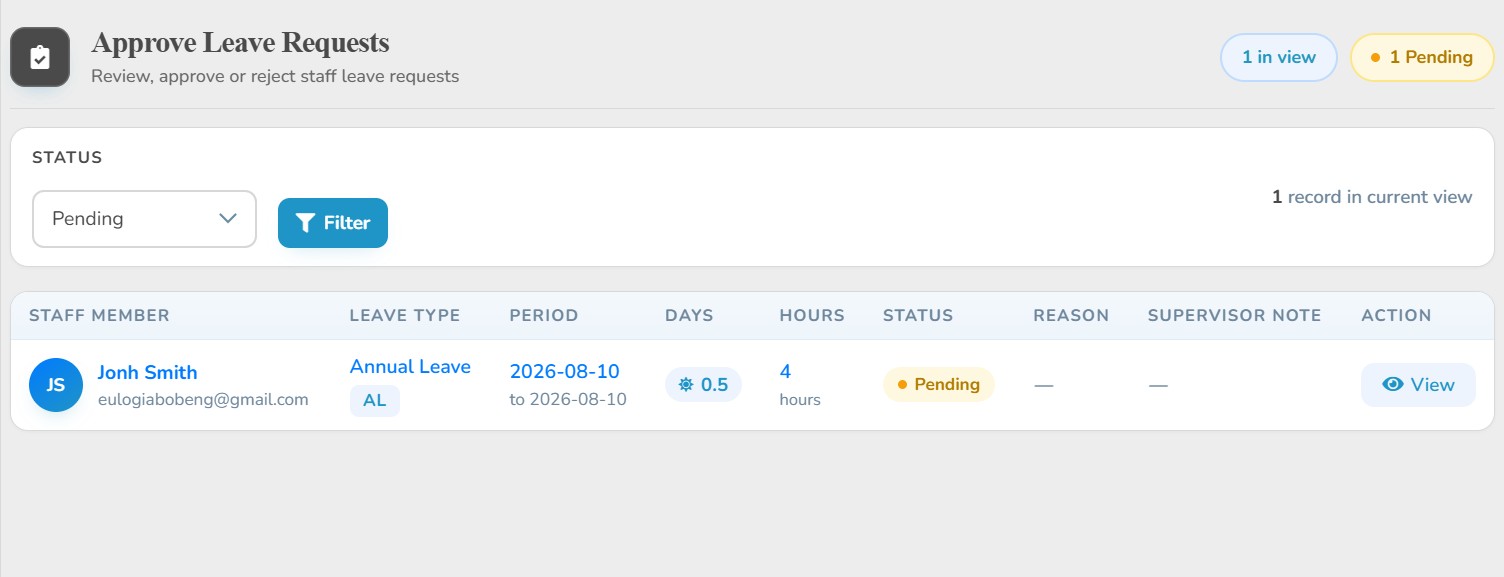The height and width of the screenshot is (577, 1504).
Task: Click the '1 Pending' header badge
Action: [1422, 57]
